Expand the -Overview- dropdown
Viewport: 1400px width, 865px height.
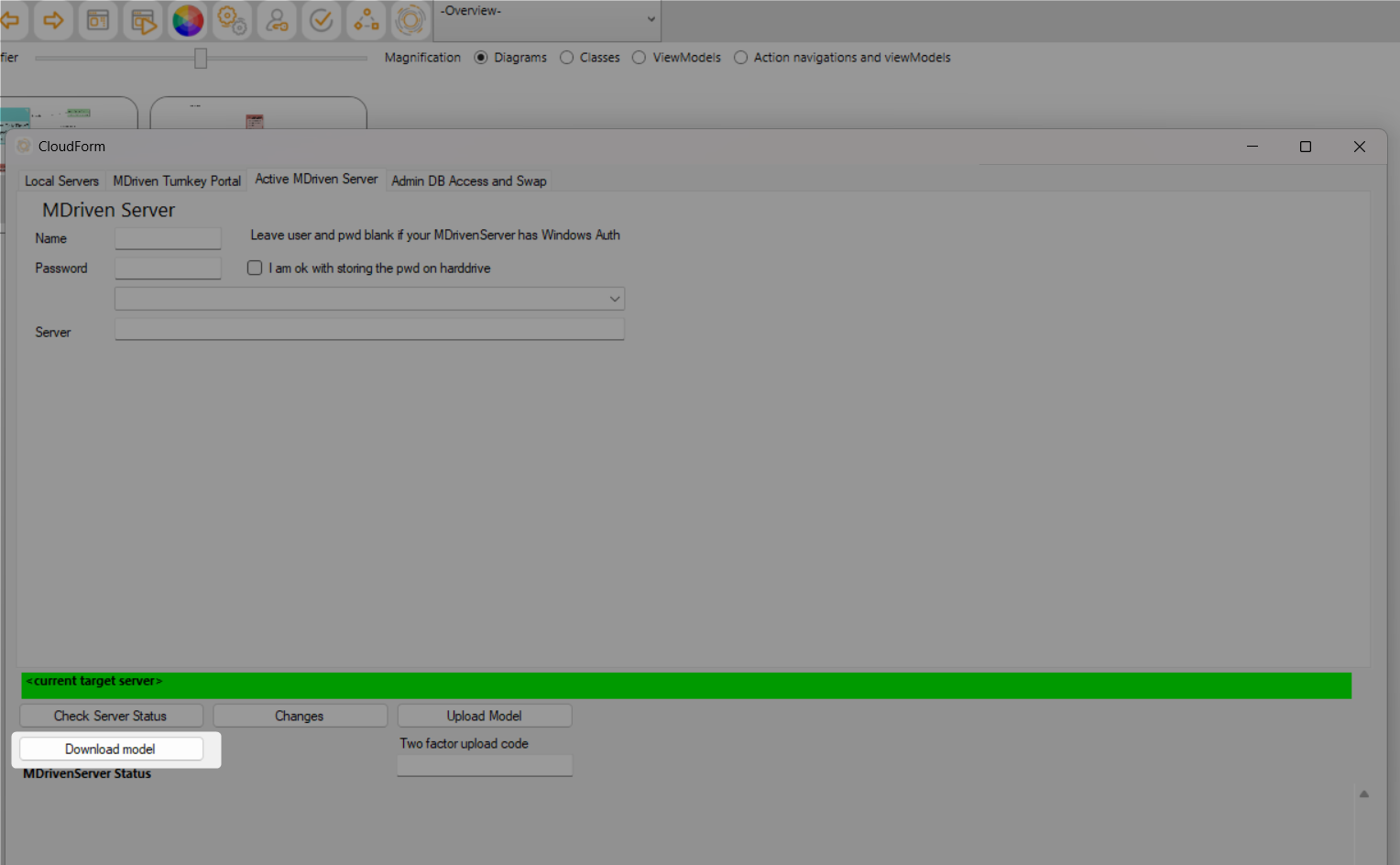coord(651,19)
